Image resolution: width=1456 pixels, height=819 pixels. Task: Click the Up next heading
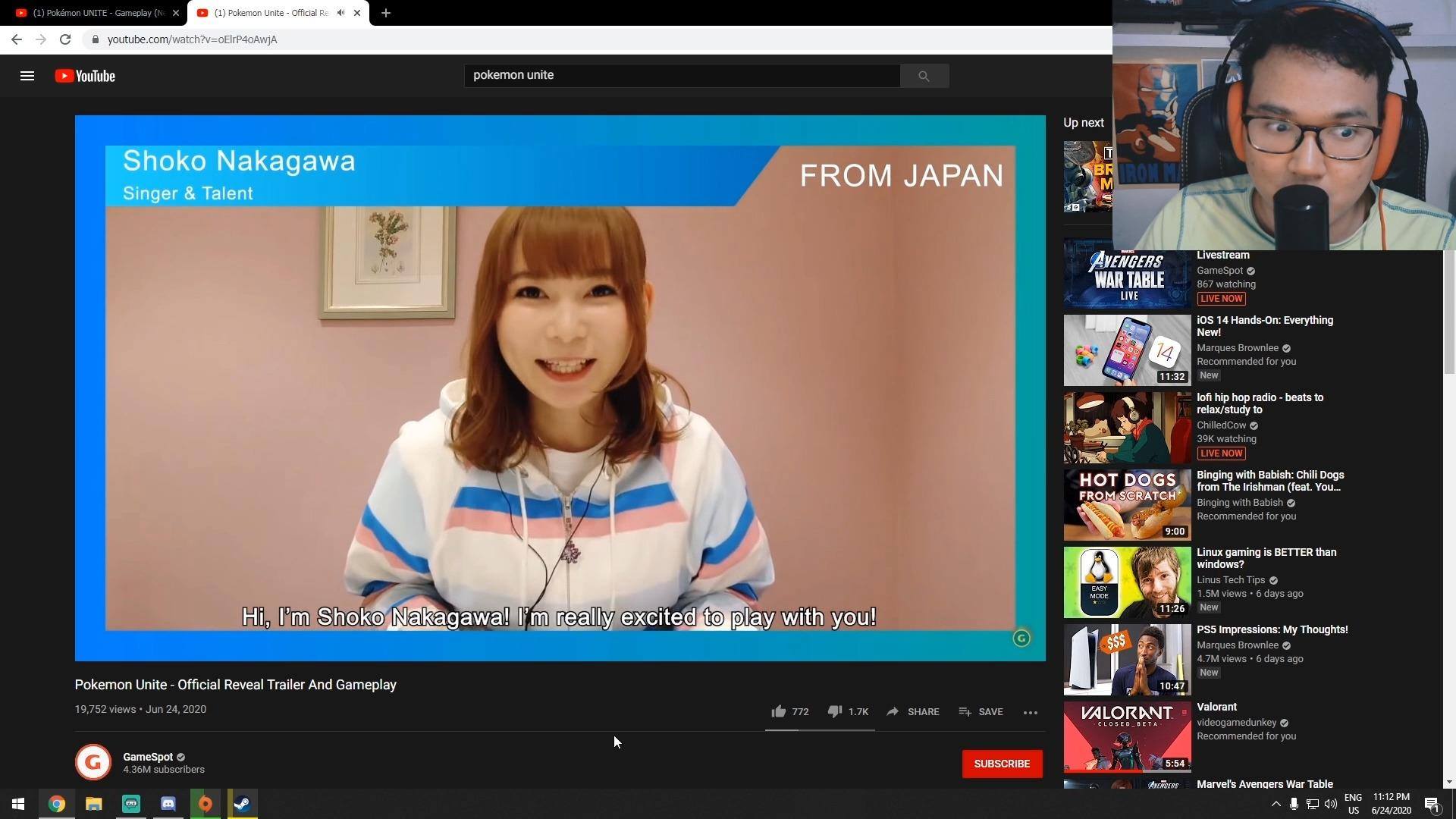[x=1084, y=122]
